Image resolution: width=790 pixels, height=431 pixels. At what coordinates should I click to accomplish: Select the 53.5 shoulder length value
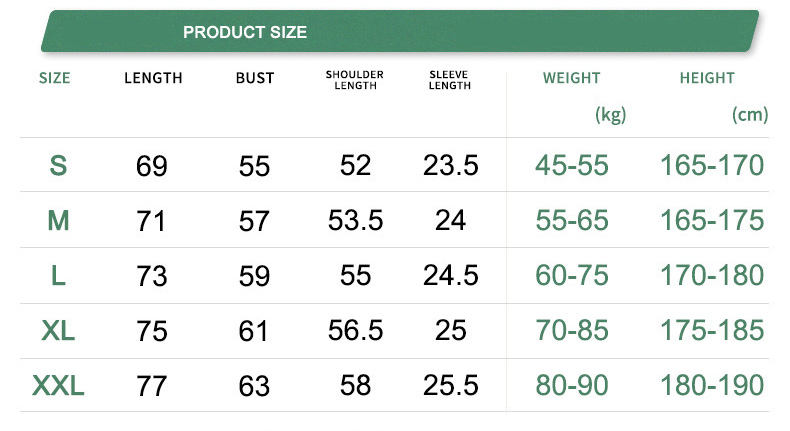355,220
